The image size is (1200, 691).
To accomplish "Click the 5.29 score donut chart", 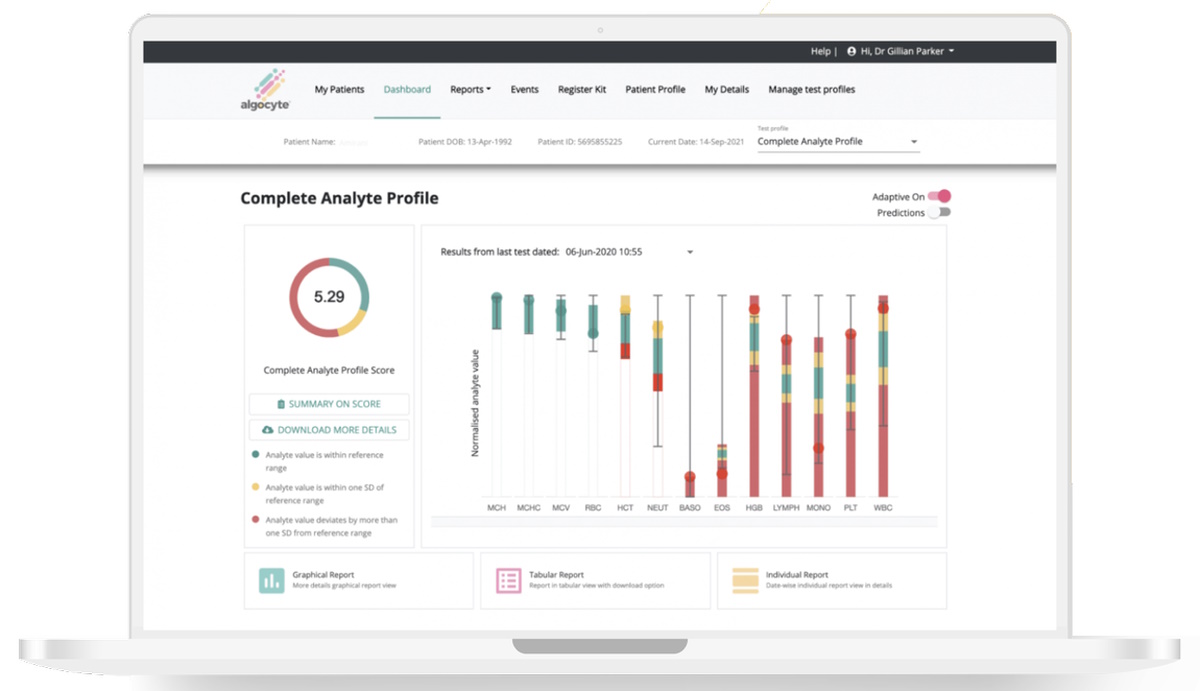I will 329,297.
